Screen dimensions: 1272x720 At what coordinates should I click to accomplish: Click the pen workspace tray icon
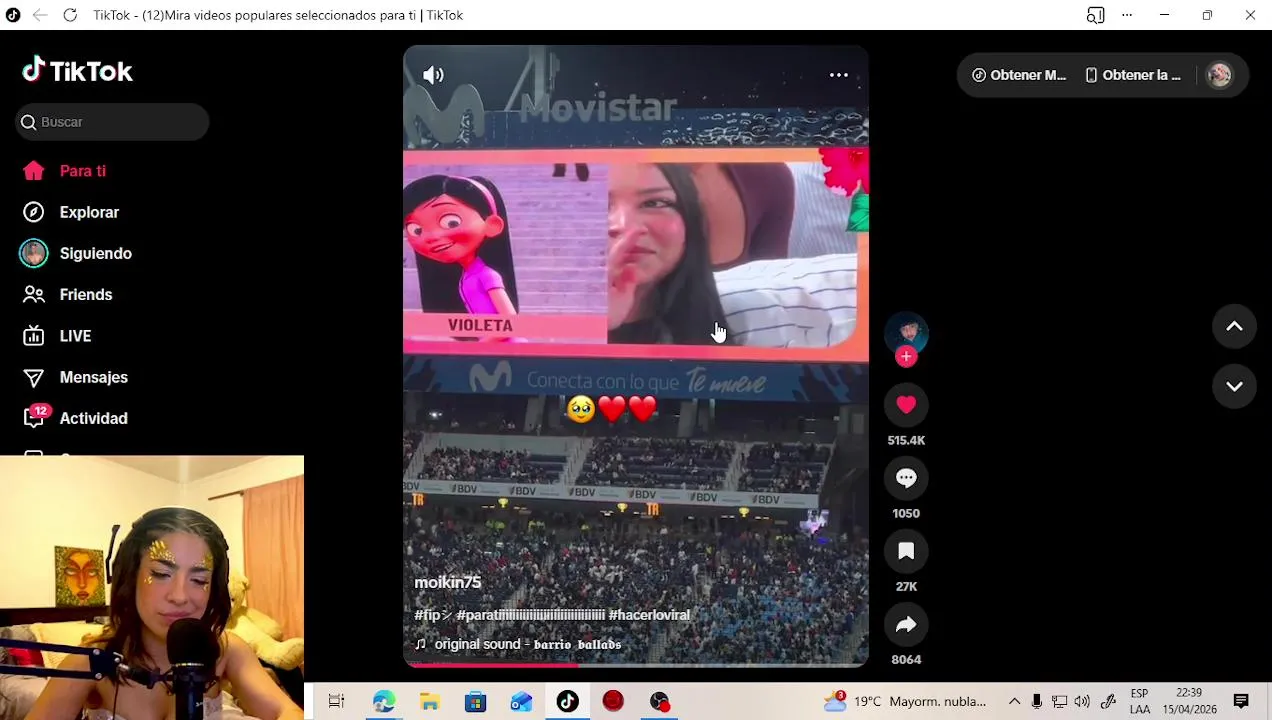(x=1108, y=701)
